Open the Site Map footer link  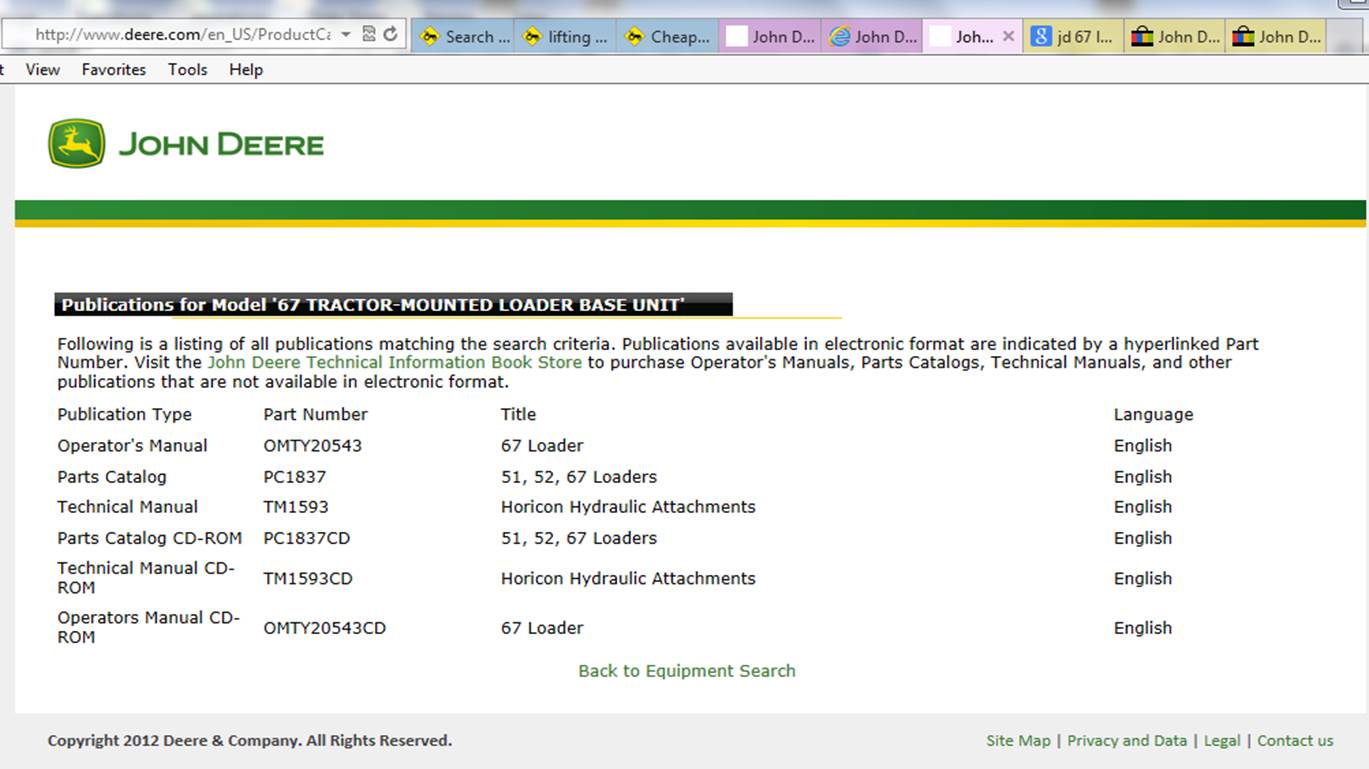[x=1018, y=741]
